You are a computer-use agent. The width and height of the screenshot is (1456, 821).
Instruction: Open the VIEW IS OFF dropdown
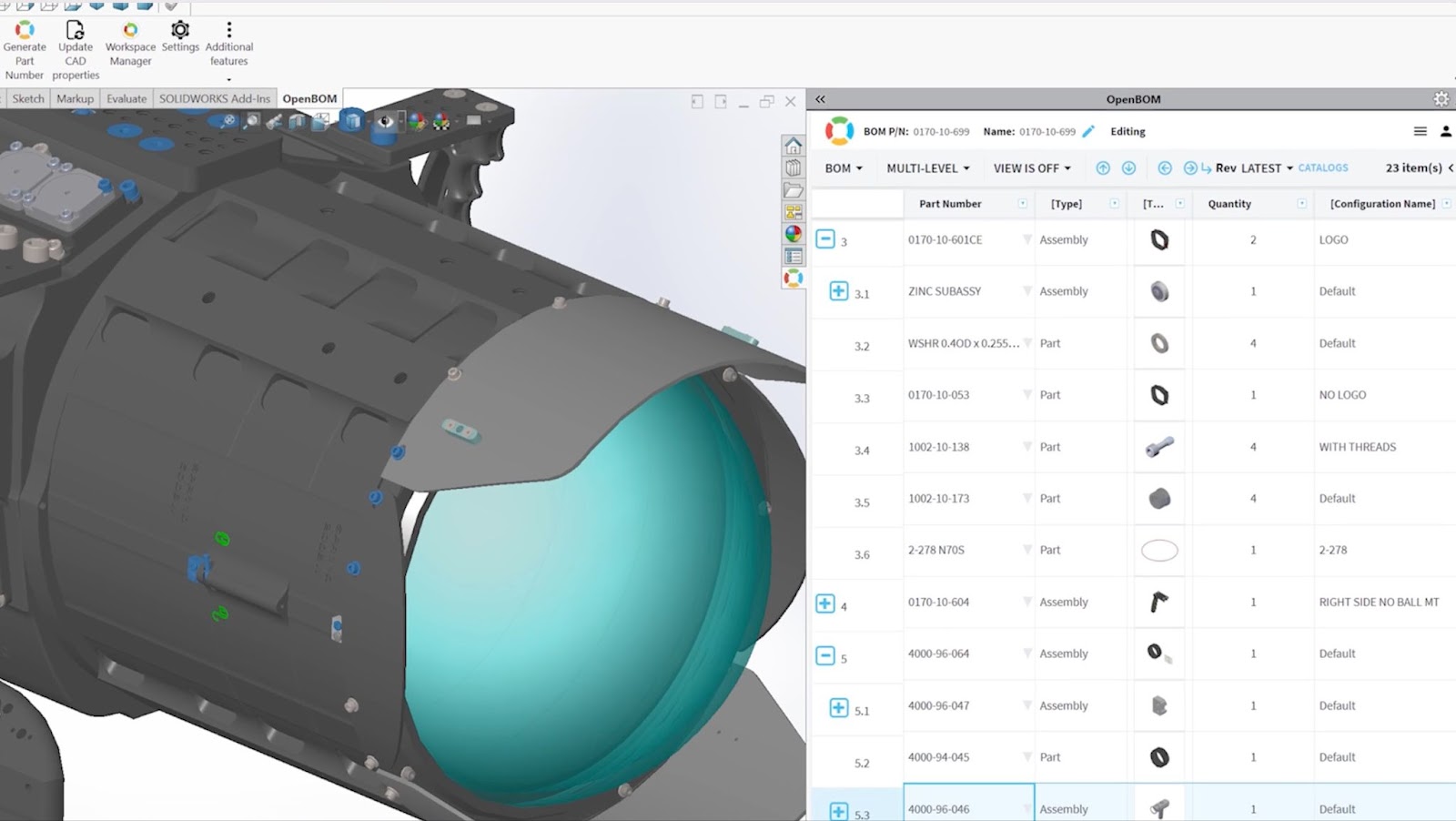point(1032,168)
